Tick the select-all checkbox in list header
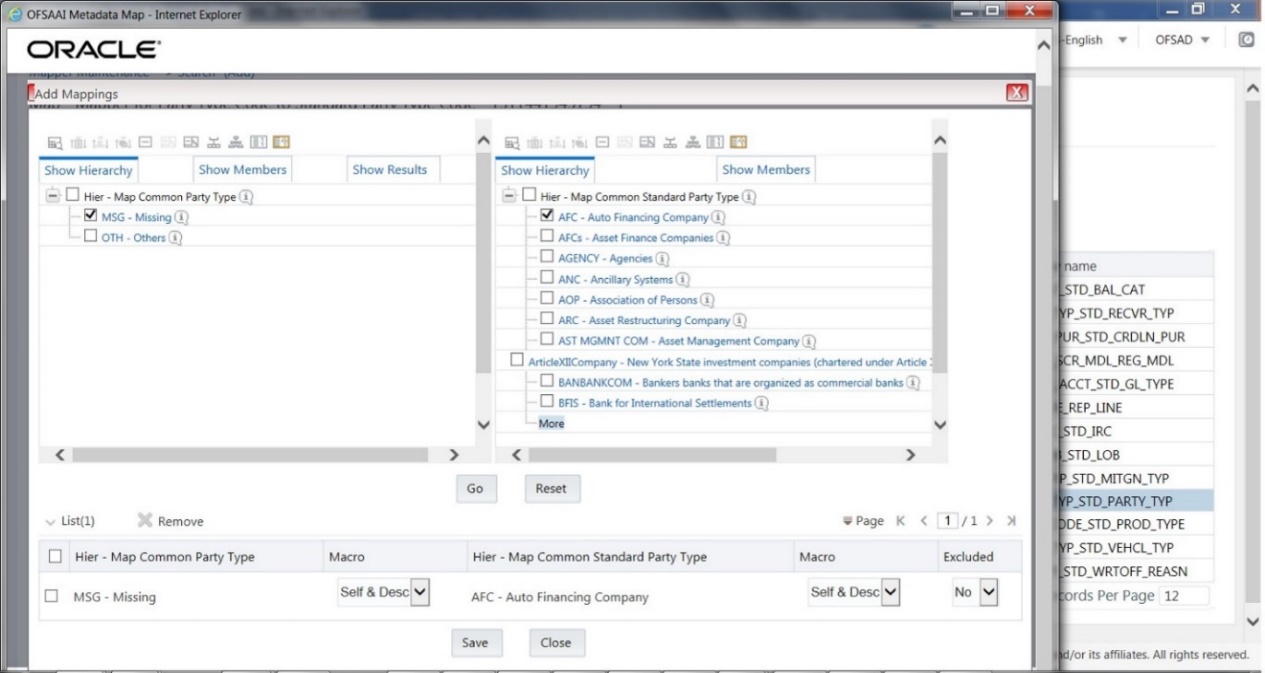1265x673 pixels. 56,557
